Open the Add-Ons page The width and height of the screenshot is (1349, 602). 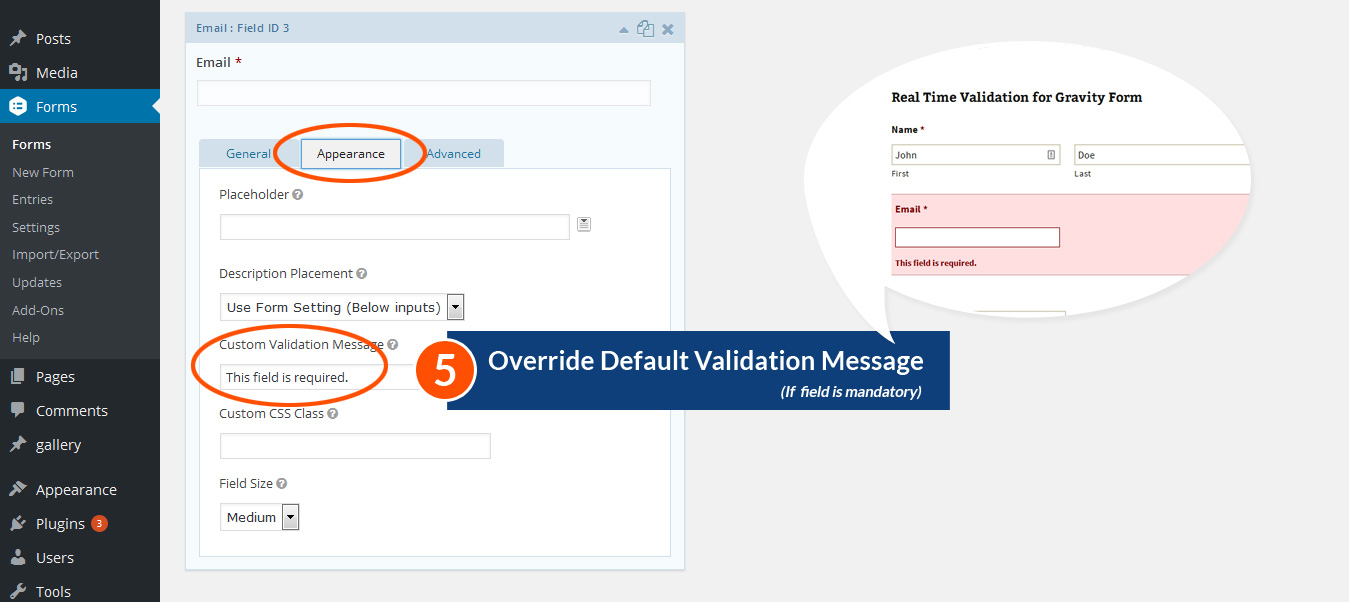pos(38,310)
